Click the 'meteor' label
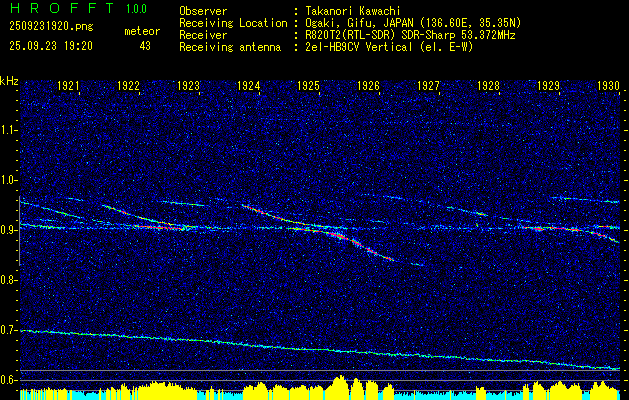 142,31
